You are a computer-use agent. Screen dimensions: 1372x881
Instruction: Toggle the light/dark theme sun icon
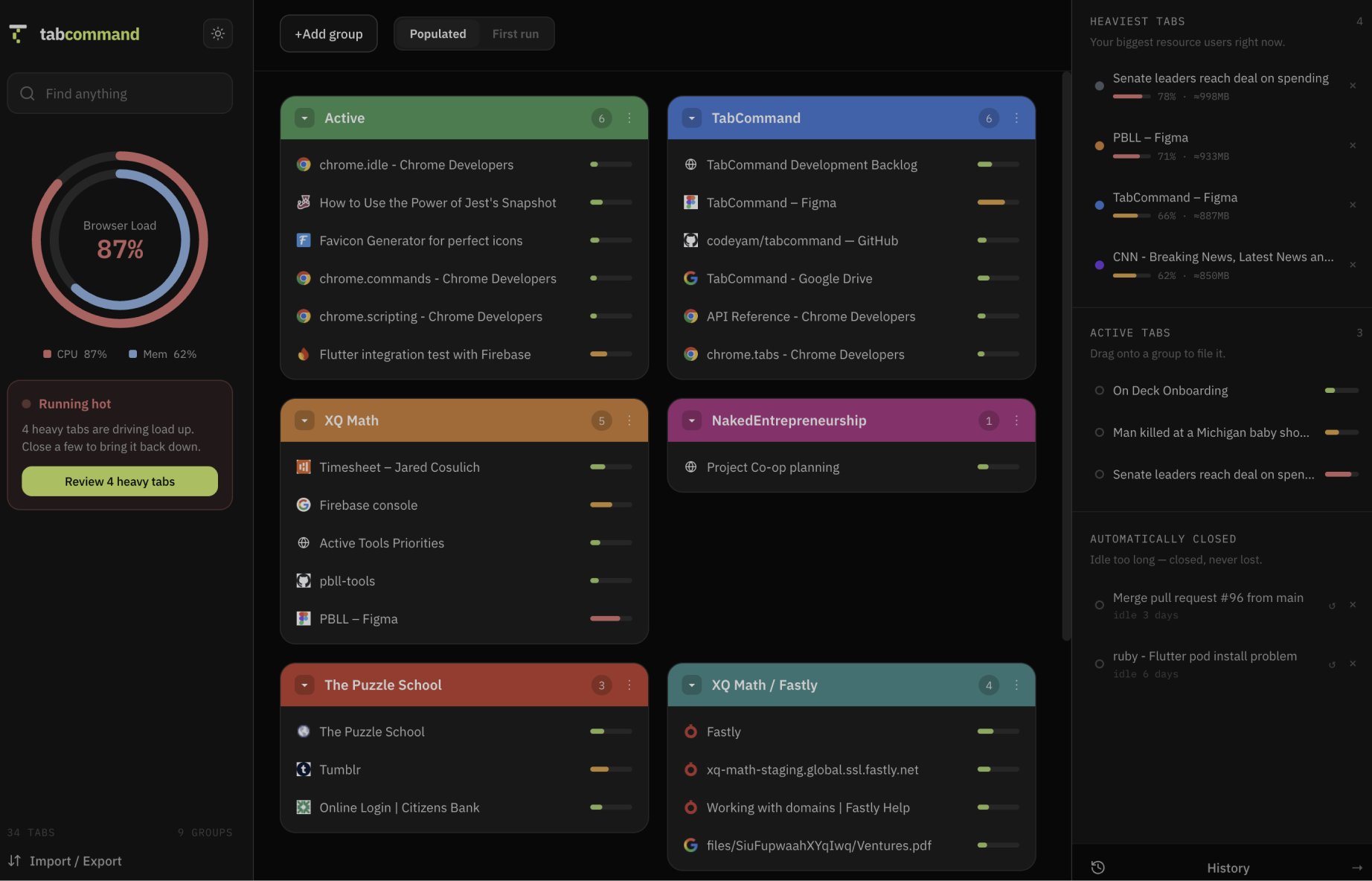click(218, 33)
